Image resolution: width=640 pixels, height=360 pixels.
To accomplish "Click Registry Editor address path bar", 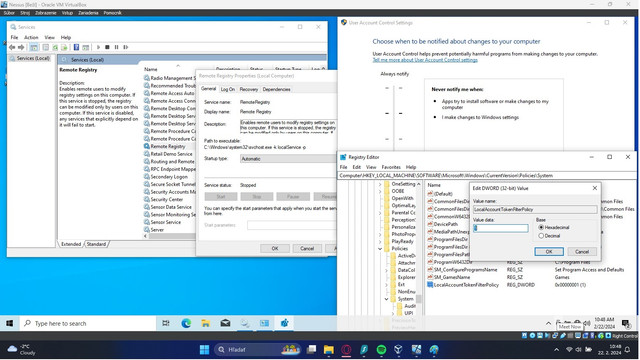I will pos(487,176).
